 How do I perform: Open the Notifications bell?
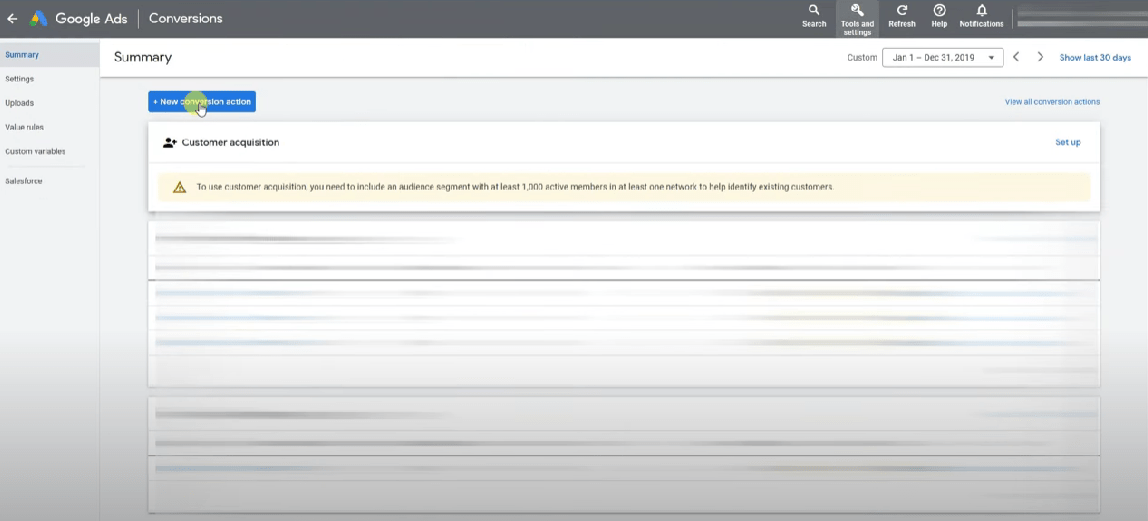click(x=981, y=16)
